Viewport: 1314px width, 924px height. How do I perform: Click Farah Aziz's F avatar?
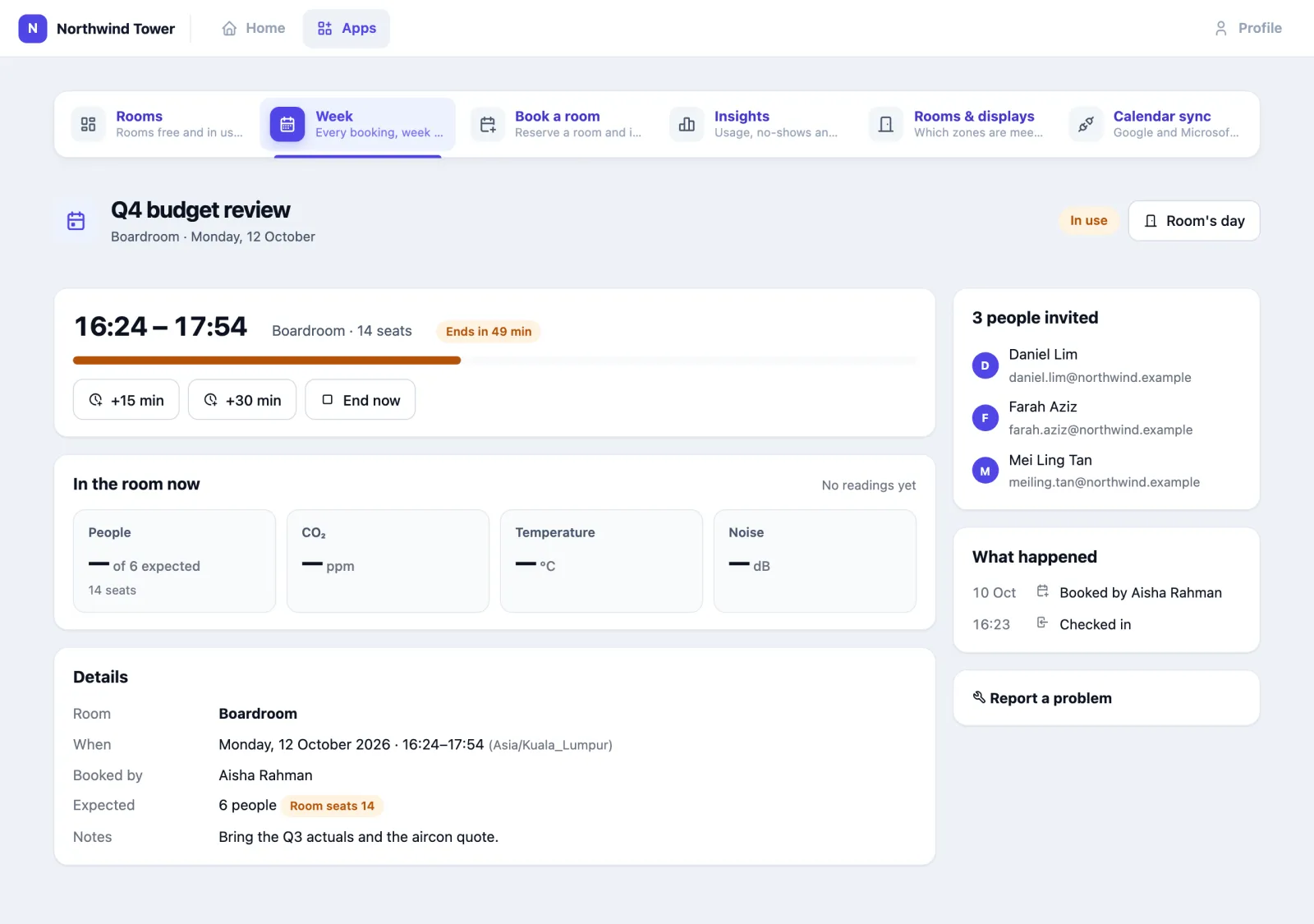pos(985,418)
